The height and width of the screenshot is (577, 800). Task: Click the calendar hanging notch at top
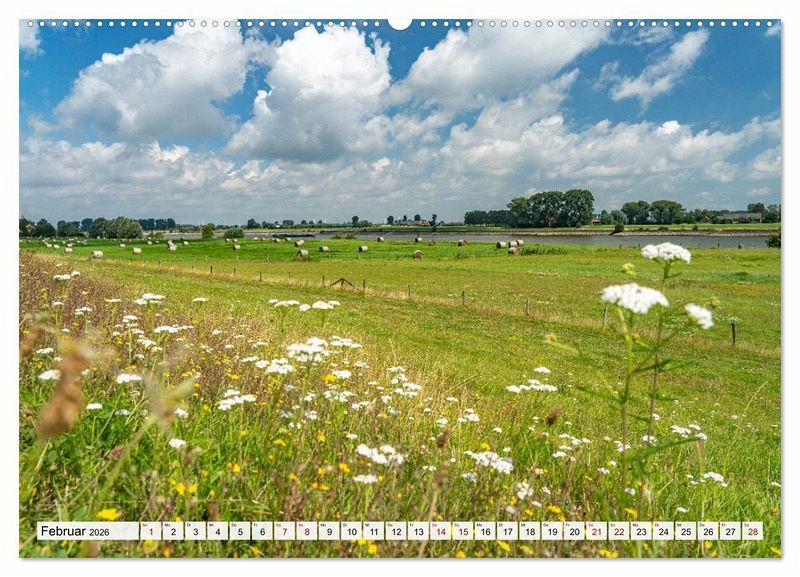pyautogui.click(x=400, y=24)
